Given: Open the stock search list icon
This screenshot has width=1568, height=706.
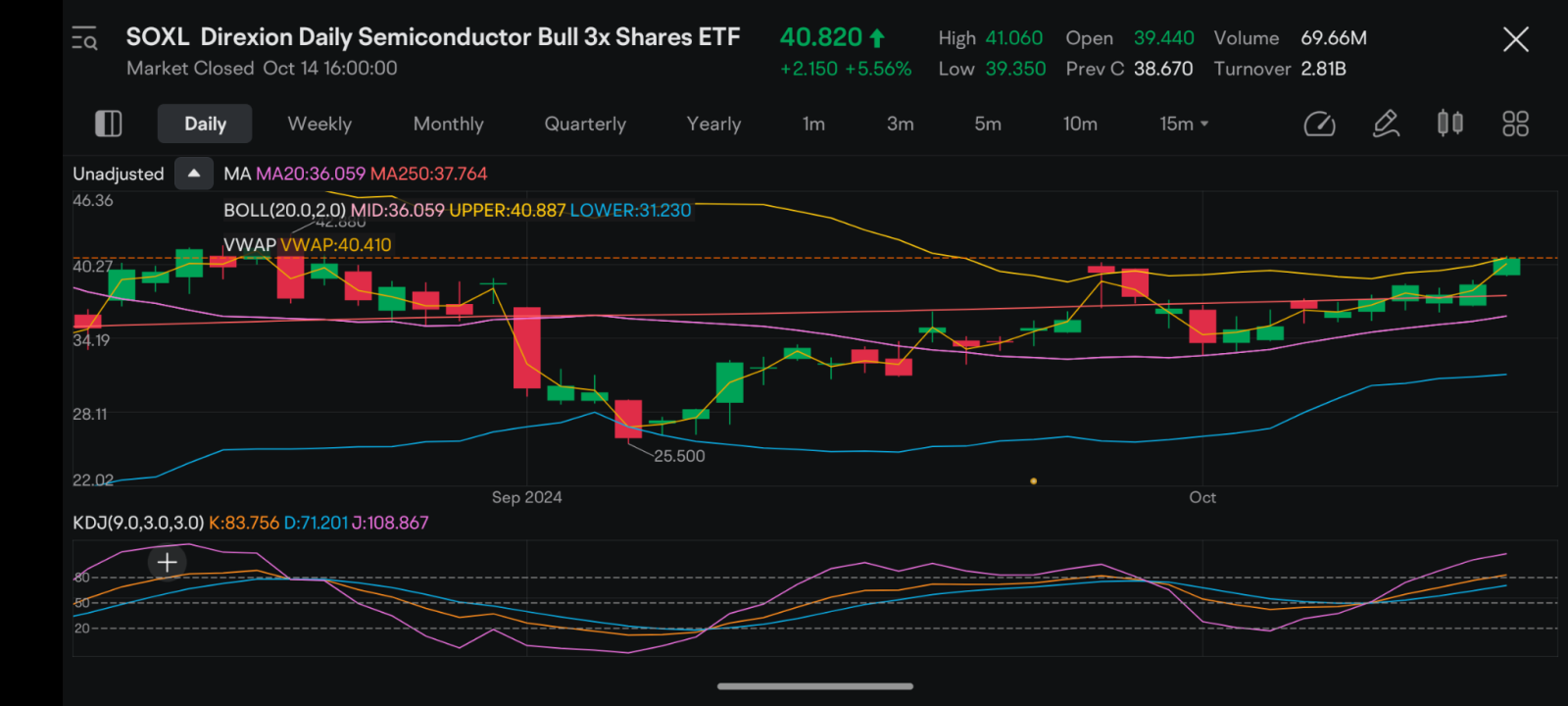Looking at the screenshot, I should pyautogui.click(x=84, y=39).
